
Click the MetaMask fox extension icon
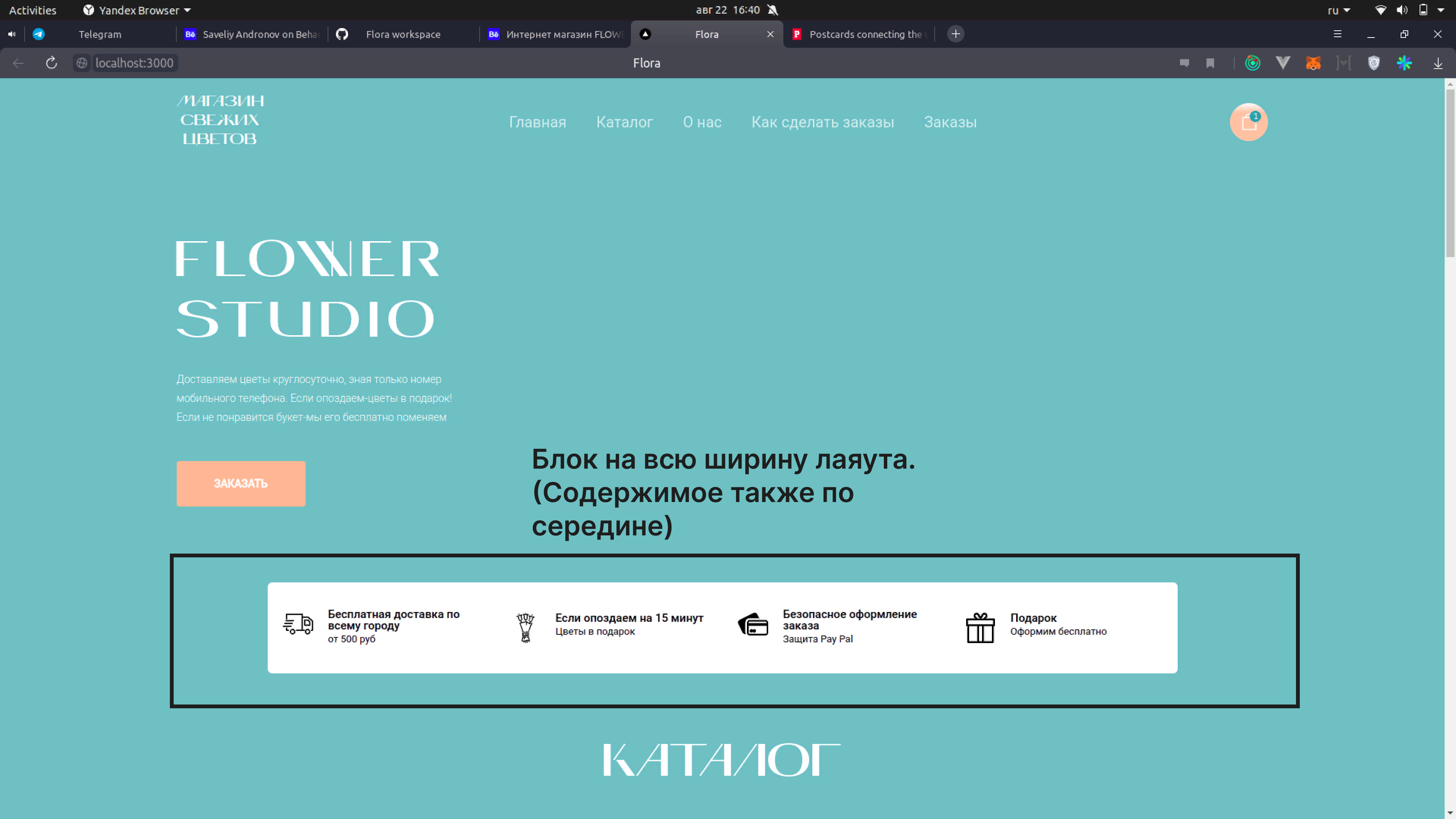[1312, 63]
